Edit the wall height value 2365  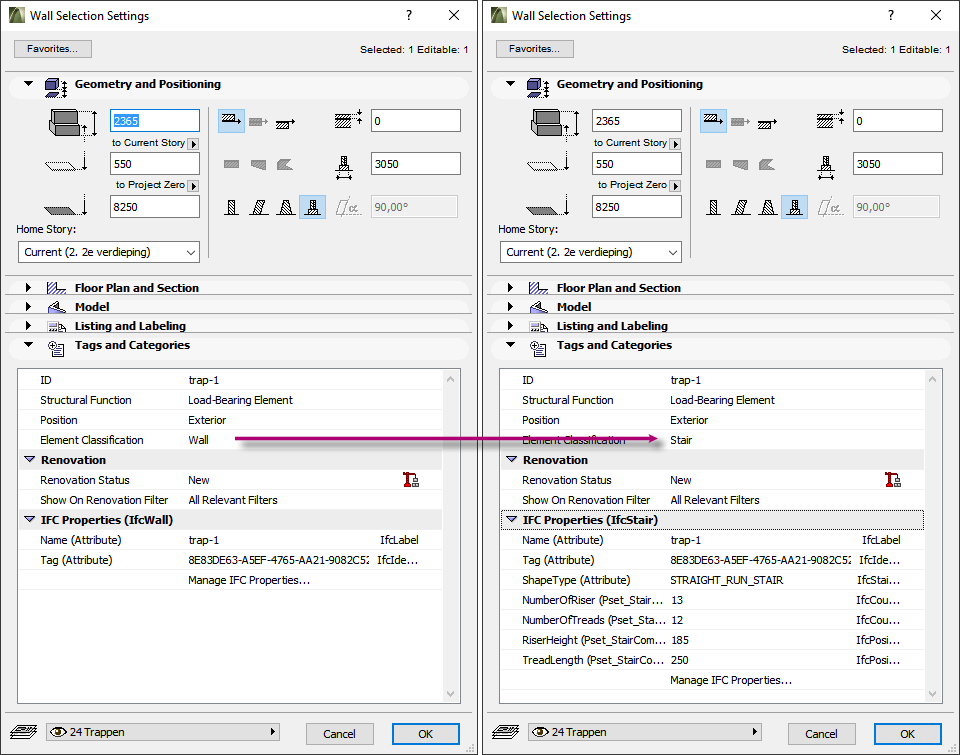(154, 119)
